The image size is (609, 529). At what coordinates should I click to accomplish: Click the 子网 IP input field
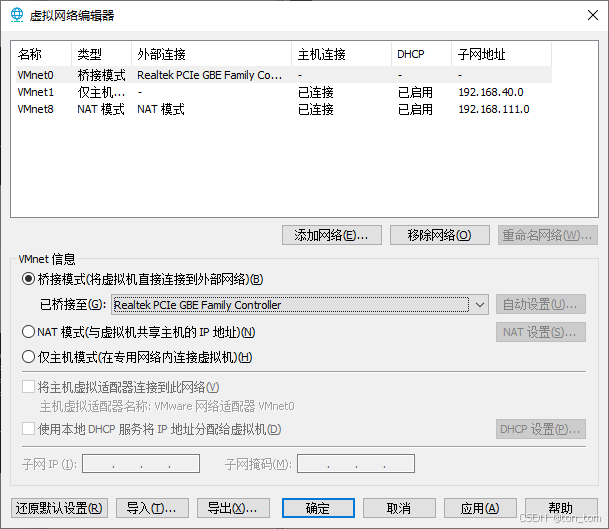pos(141,463)
